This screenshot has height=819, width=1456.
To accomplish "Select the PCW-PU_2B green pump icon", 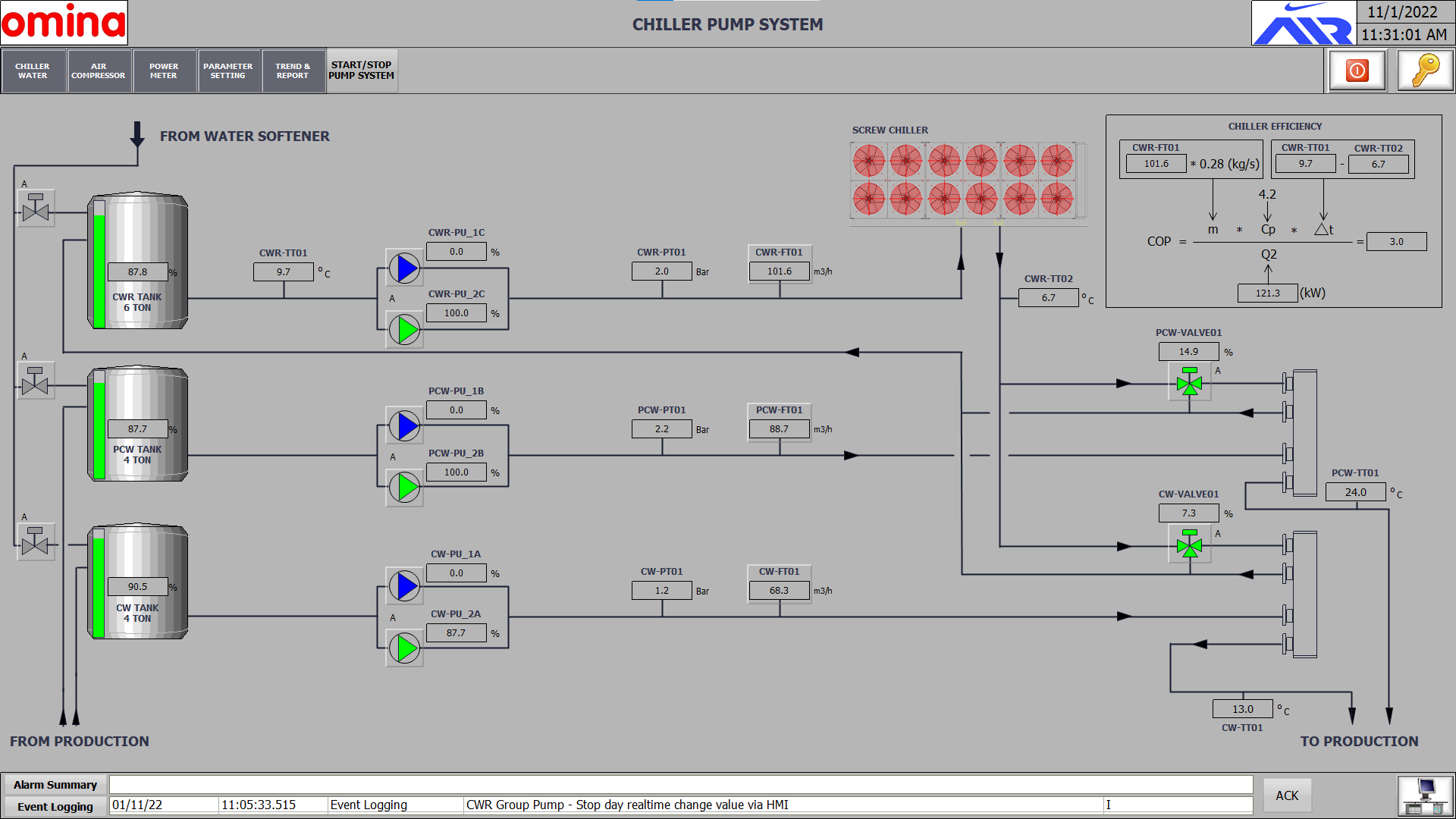I will (405, 488).
